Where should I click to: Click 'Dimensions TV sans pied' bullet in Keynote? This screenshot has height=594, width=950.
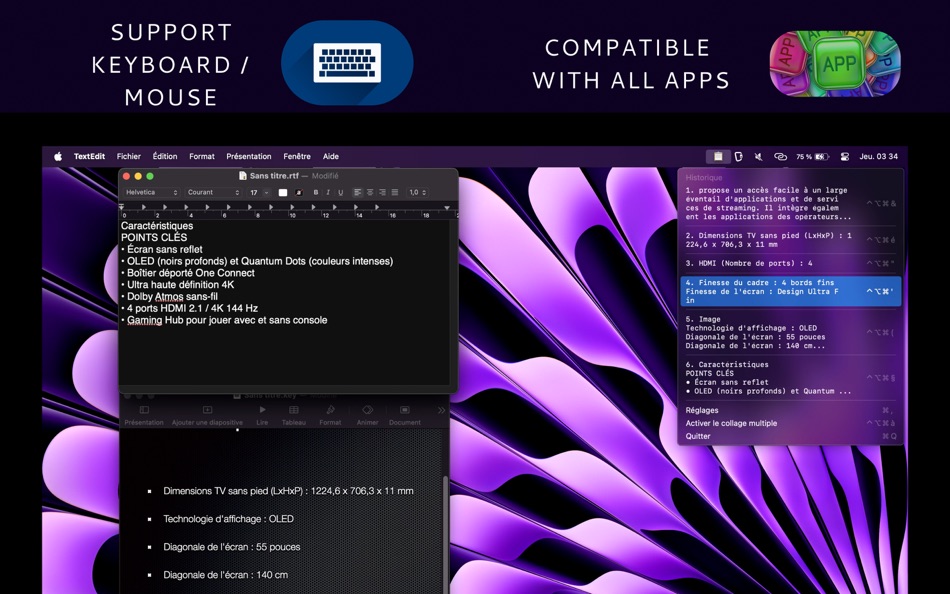[x=288, y=491]
